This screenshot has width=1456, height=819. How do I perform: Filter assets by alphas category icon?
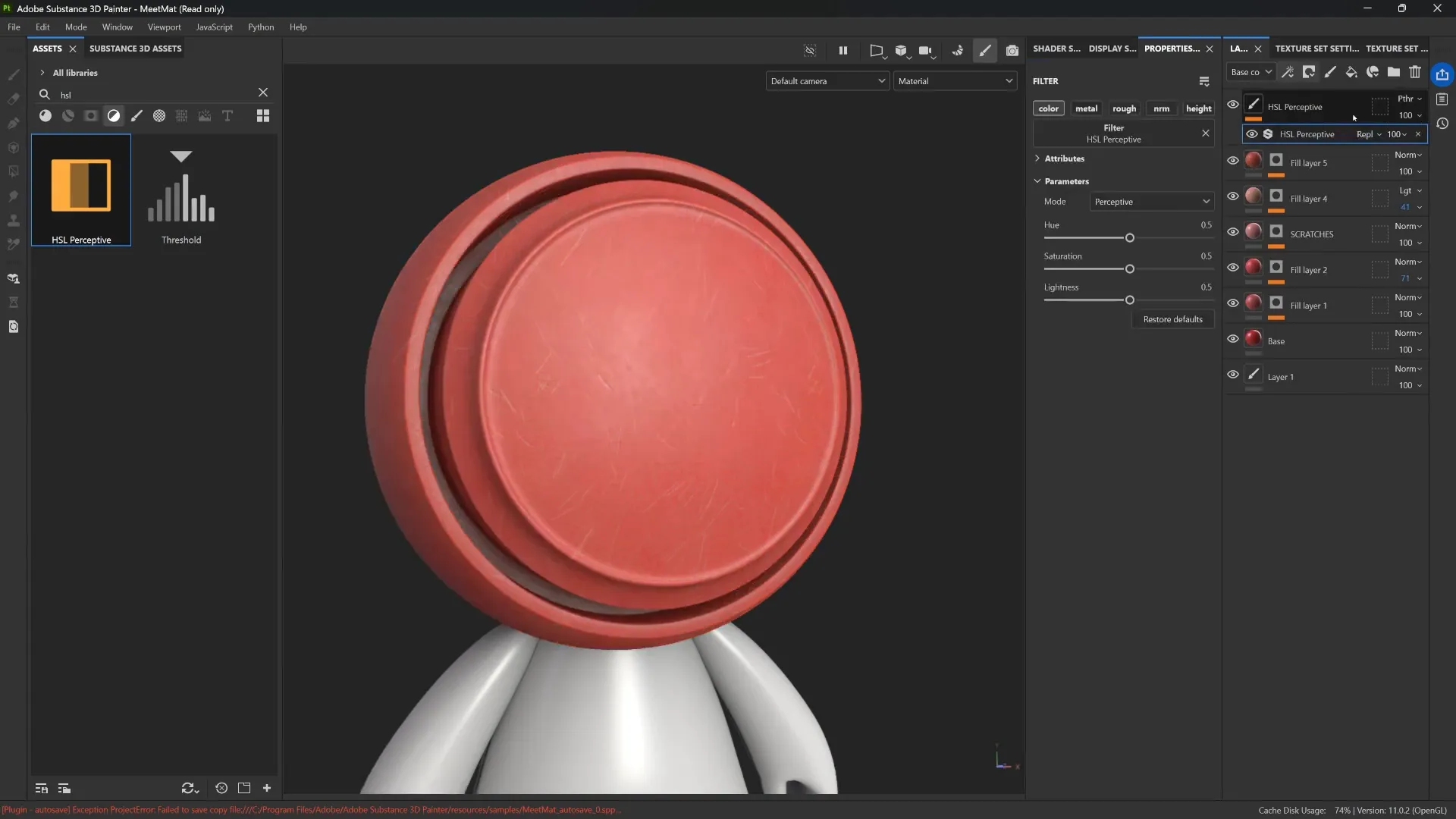(x=159, y=116)
